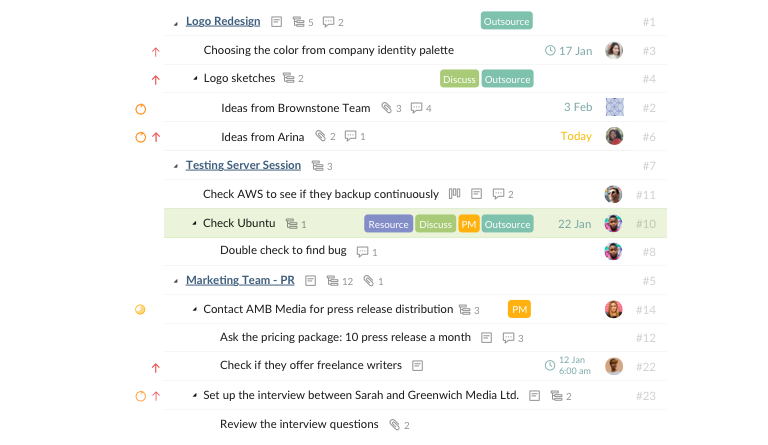Image resolution: width=768 pixels, height=445 pixels.
Task: Click the attachment icon beside Marketing Team - PR
Action: [x=368, y=281]
